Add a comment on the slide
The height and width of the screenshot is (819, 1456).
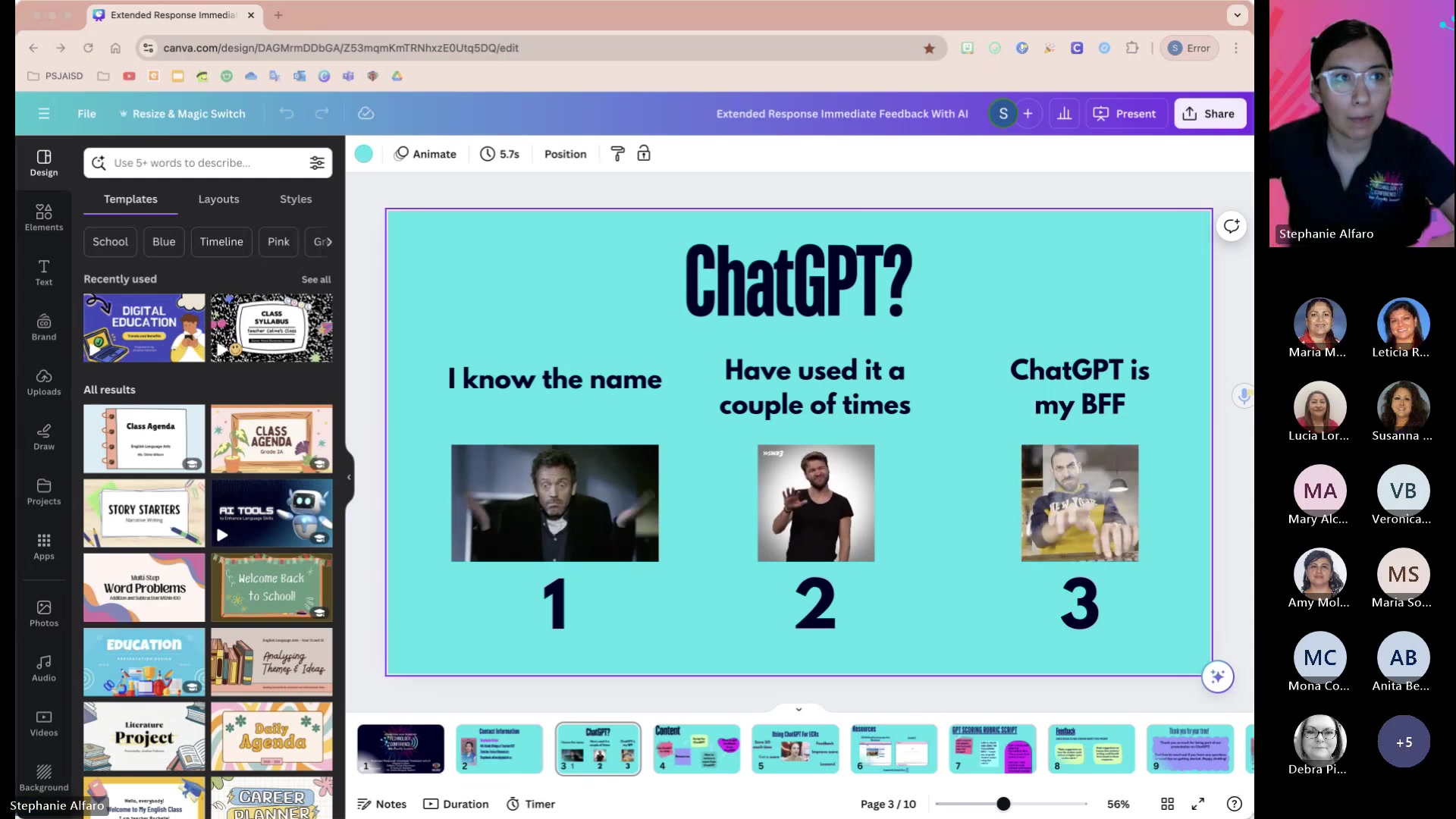[1232, 226]
